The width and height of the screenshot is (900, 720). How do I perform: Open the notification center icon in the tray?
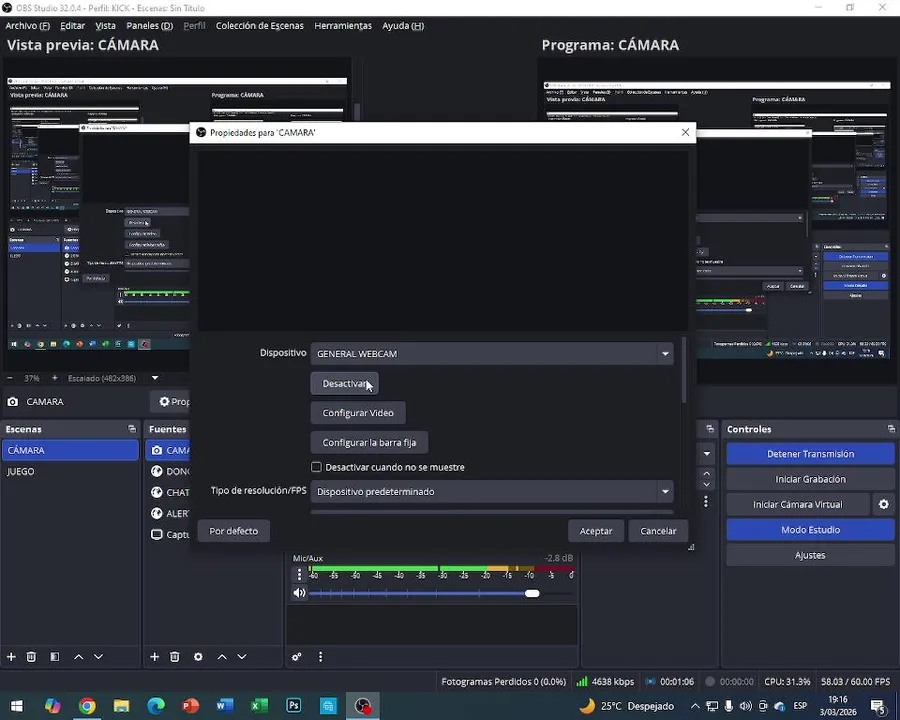[879, 706]
